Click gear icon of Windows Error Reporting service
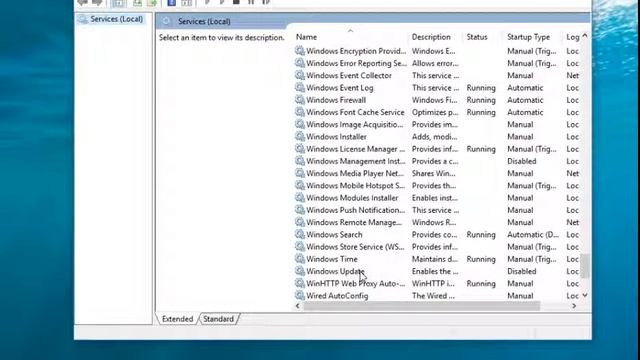Screen dimensions: 640x360 [x=300, y=63]
